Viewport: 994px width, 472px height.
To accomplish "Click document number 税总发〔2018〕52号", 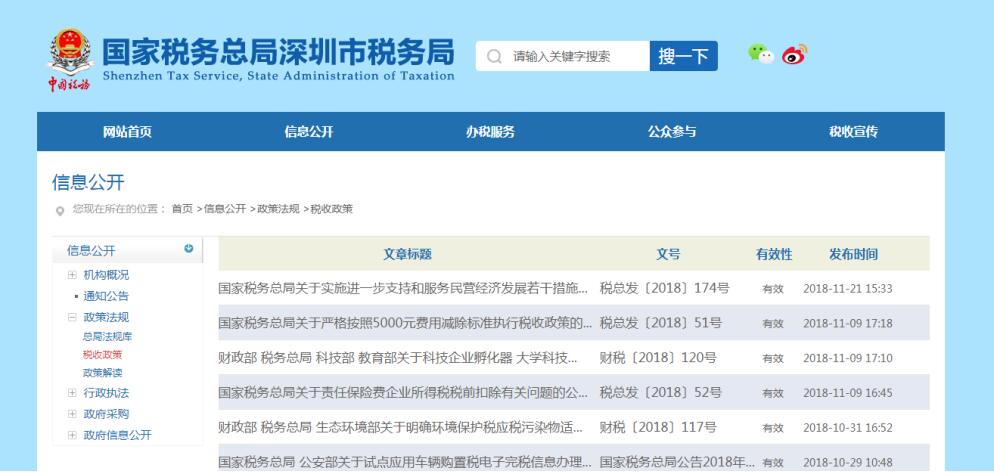I will pos(661,392).
